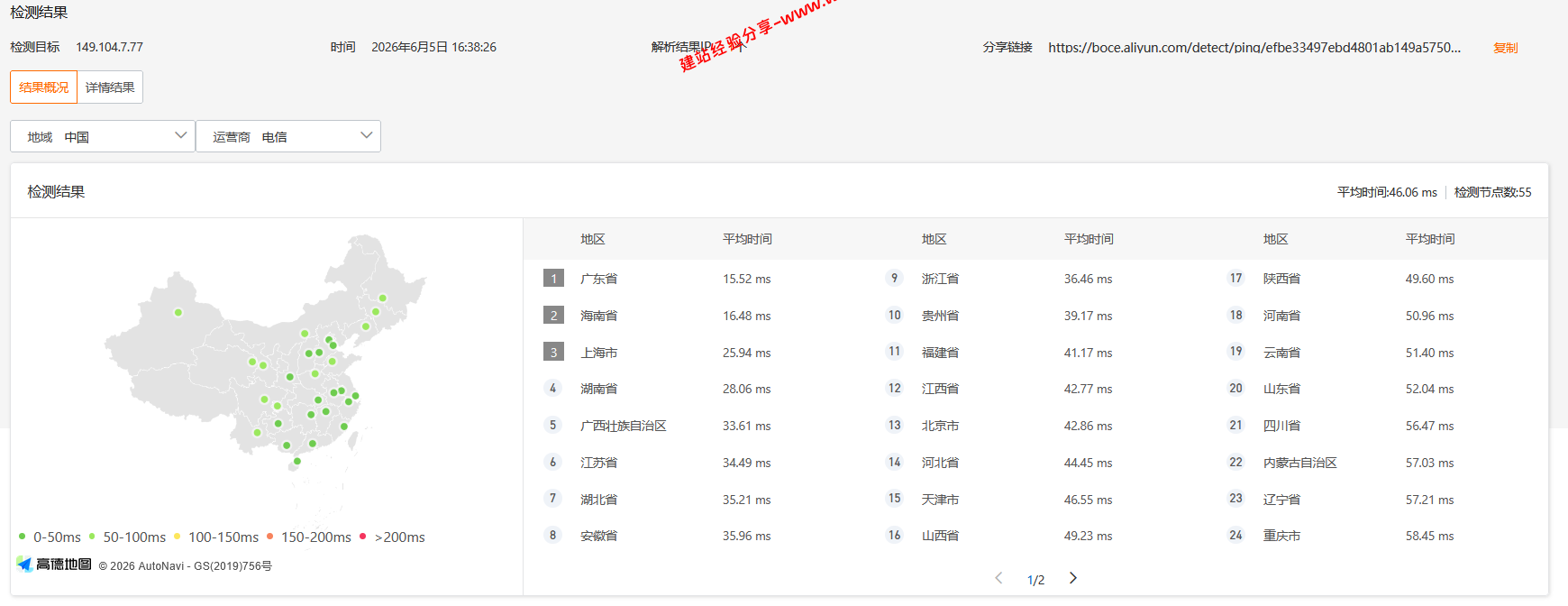Click rank badge 2 for 海南省
Screen dimensions: 1568x606
[x=554, y=316]
